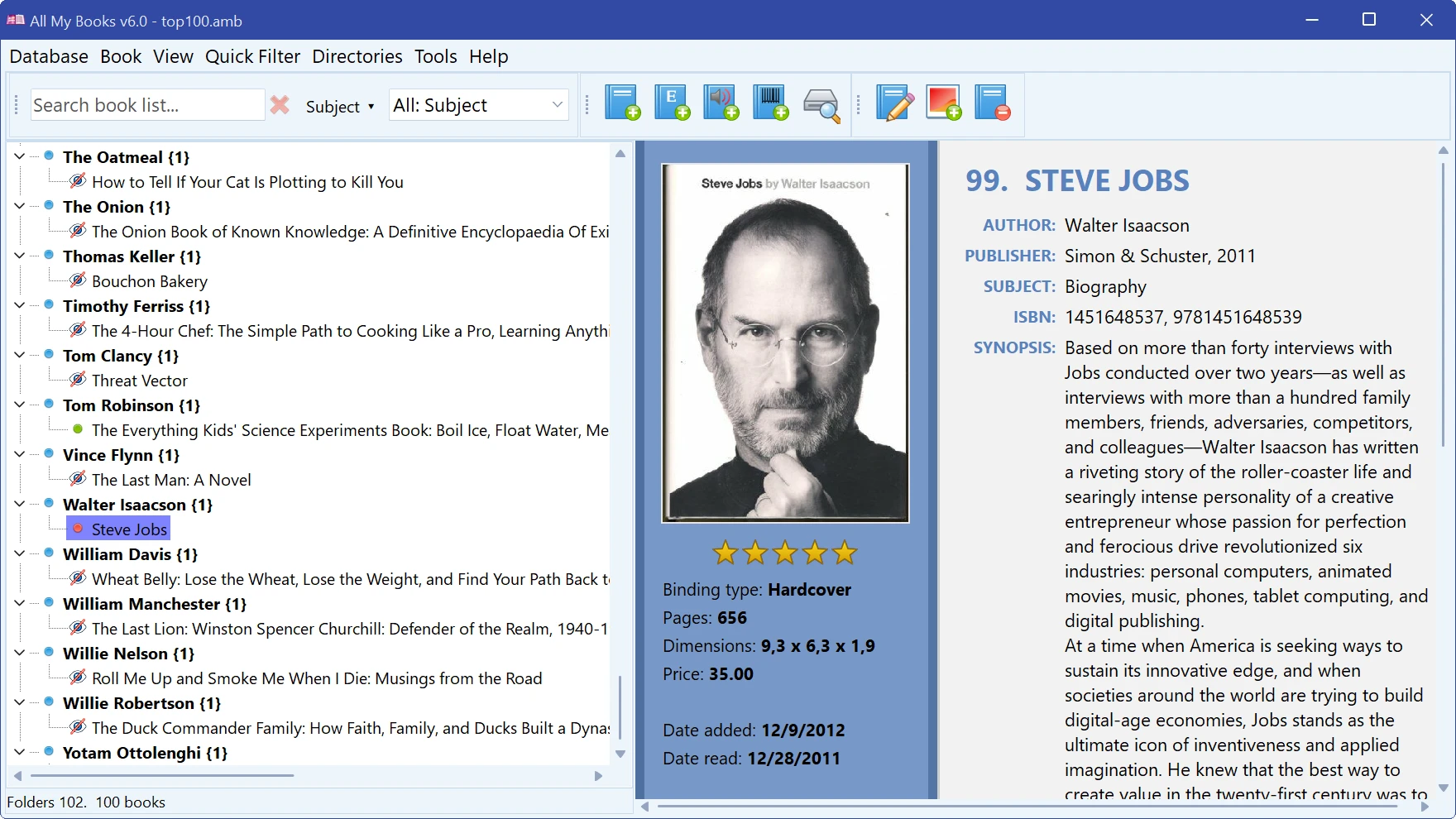
Task: Toggle unread eye icon for How to Tell If Your Cat
Action: point(78,180)
